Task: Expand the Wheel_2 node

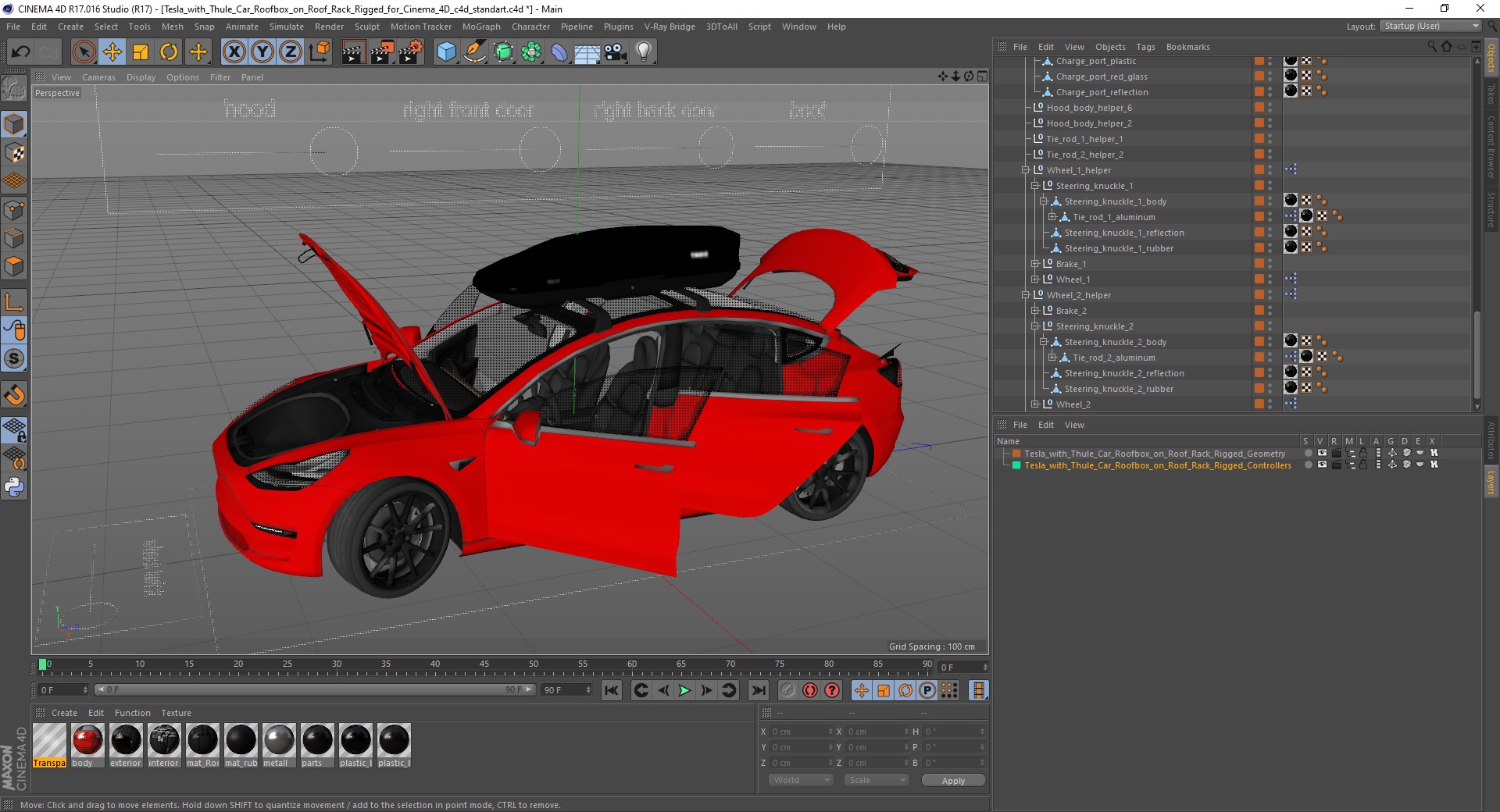Action: (1035, 404)
